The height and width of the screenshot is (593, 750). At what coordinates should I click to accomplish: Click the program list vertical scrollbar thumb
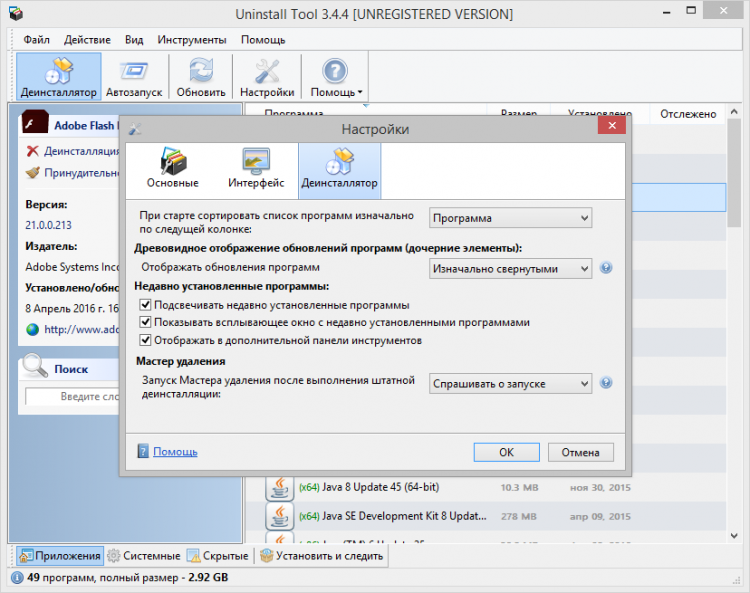coord(734,173)
